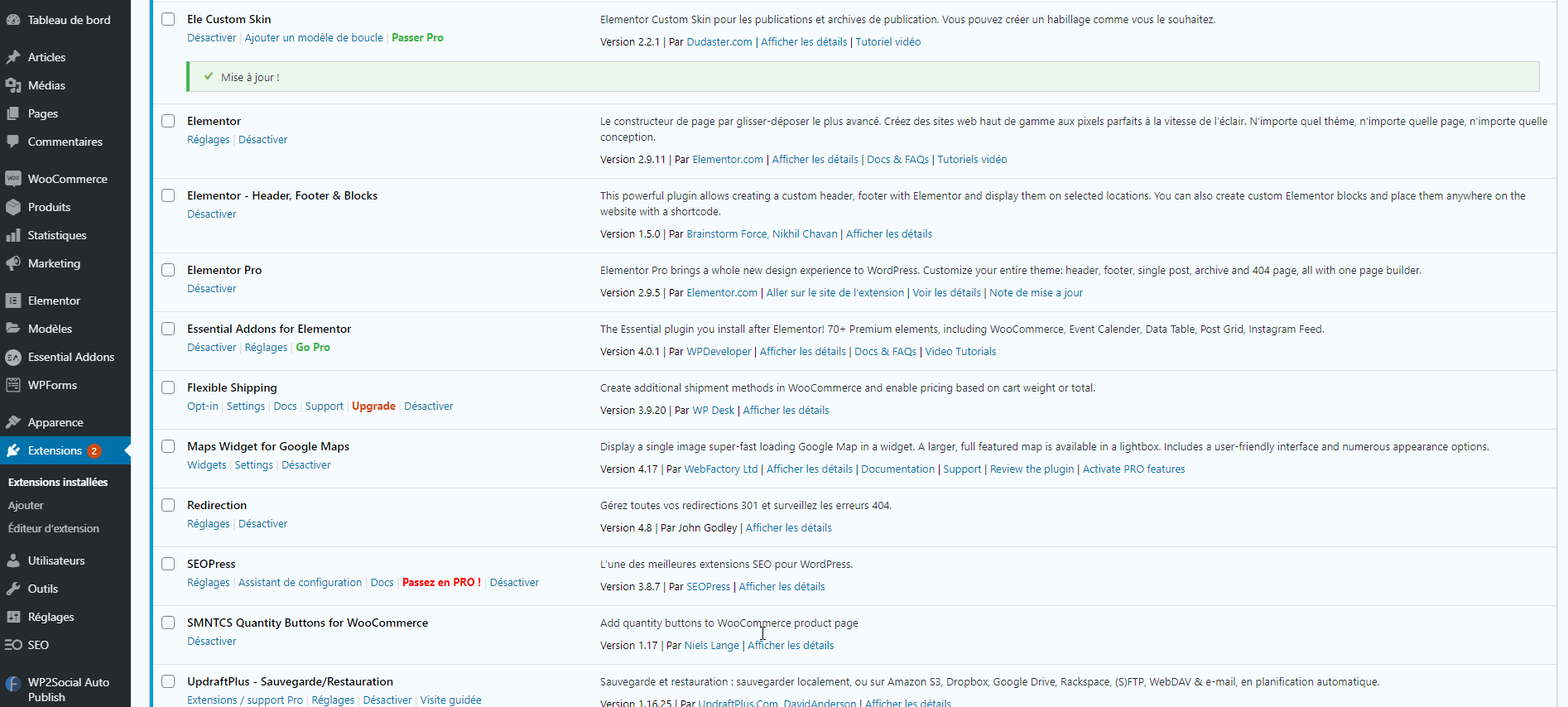This screenshot has width=1568, height=707.
Task: Click the WooCommerce icon in sidebar
Action: [x=13, y=179]
